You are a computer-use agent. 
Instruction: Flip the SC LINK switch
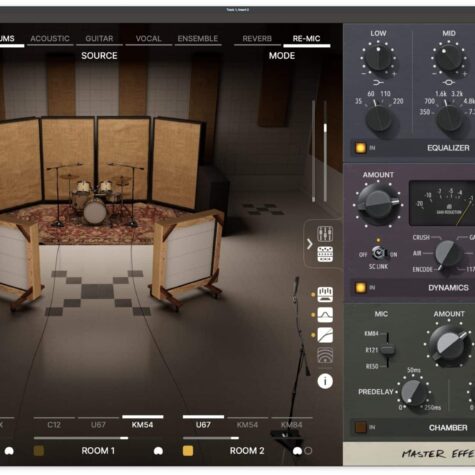coord(378,253)
